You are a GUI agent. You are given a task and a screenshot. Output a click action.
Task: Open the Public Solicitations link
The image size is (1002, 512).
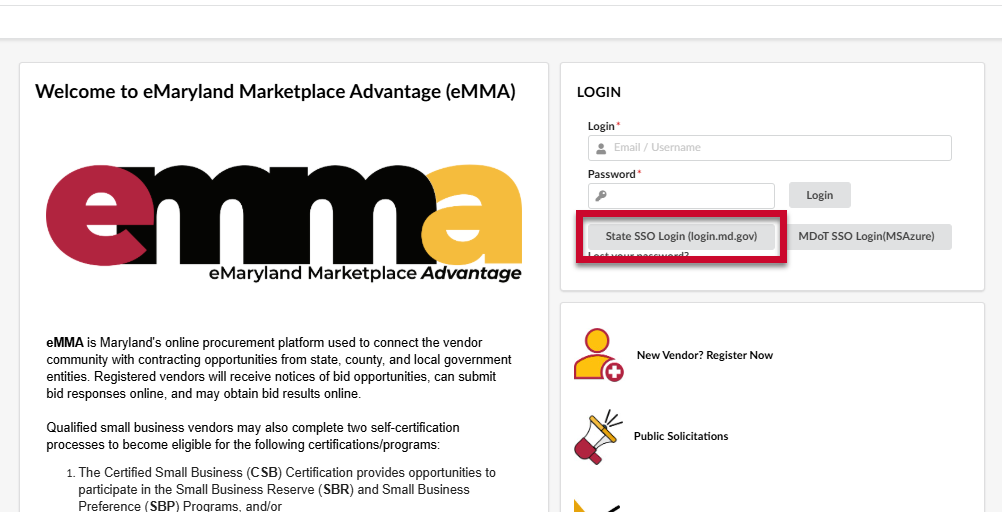681,437
